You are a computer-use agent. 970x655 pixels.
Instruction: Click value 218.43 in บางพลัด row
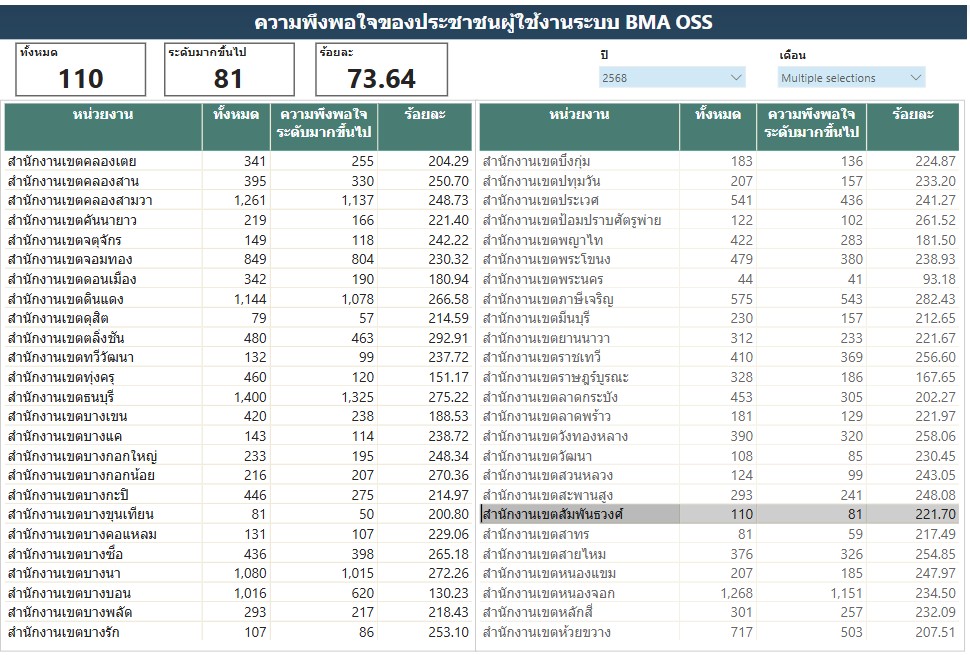click(x=449, y=612)
